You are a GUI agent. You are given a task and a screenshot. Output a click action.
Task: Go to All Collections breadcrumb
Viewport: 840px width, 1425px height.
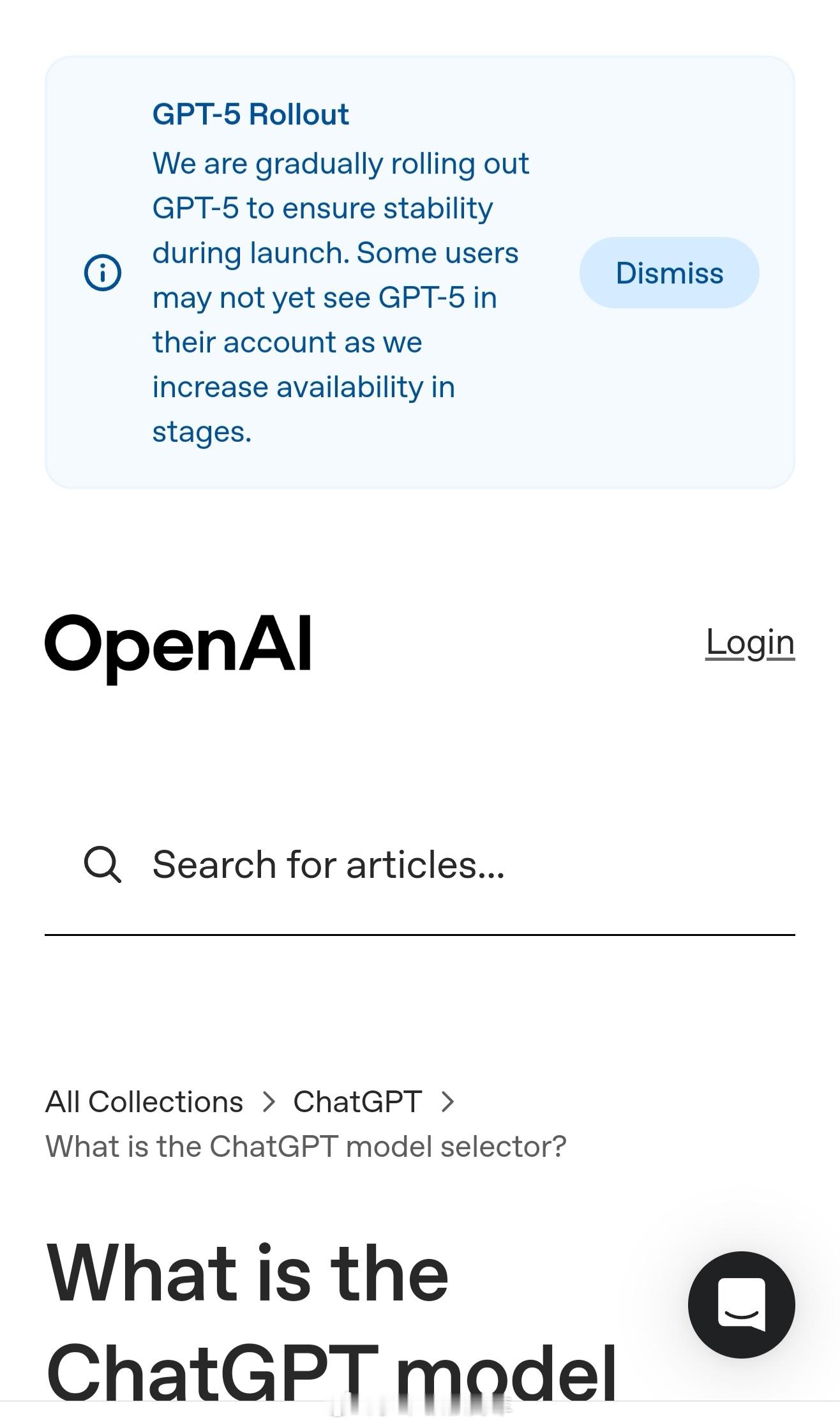[144, 1102]
